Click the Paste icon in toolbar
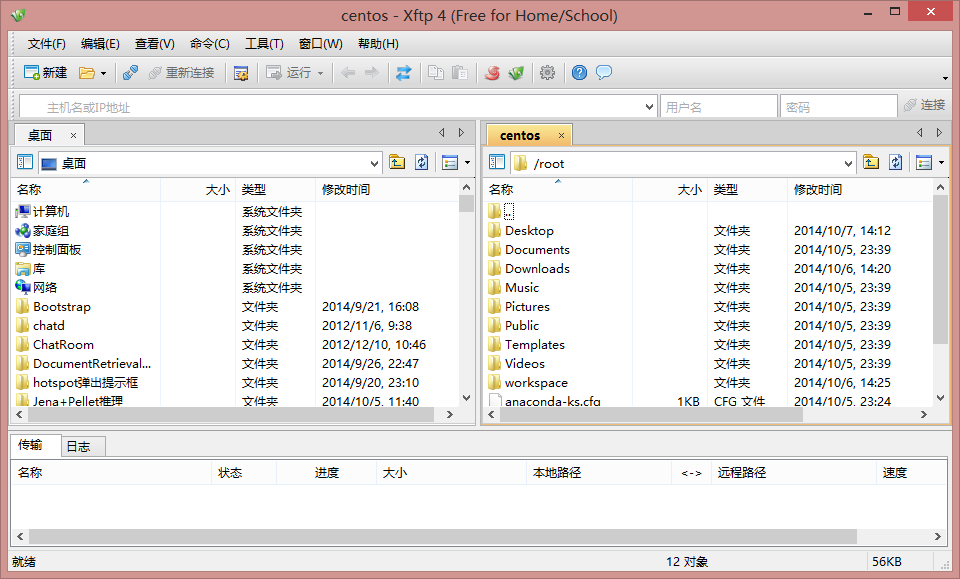960x579 pixels. click(x=460, y=73)
